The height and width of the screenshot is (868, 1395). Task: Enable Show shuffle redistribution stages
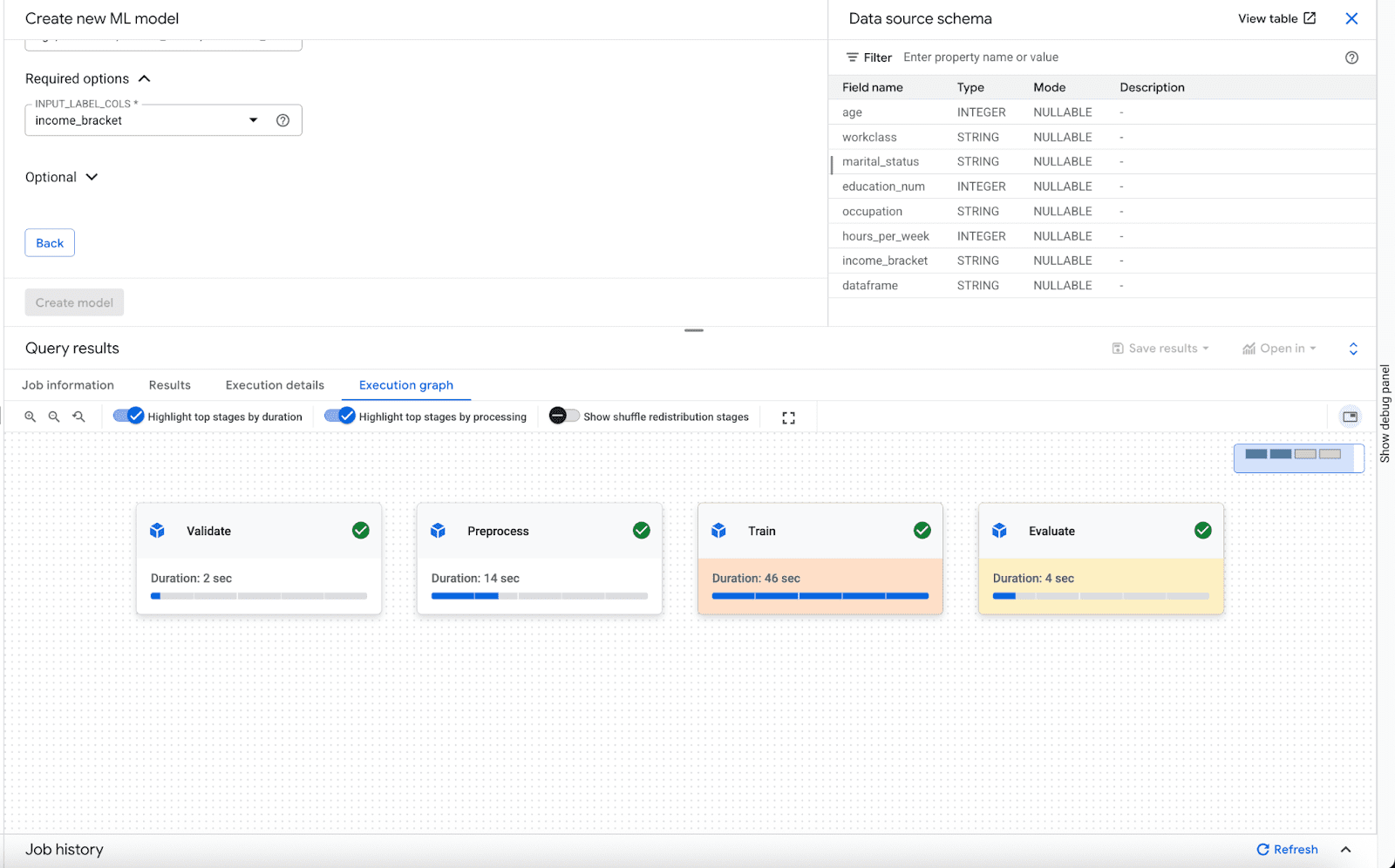click(x=562, y=416)
